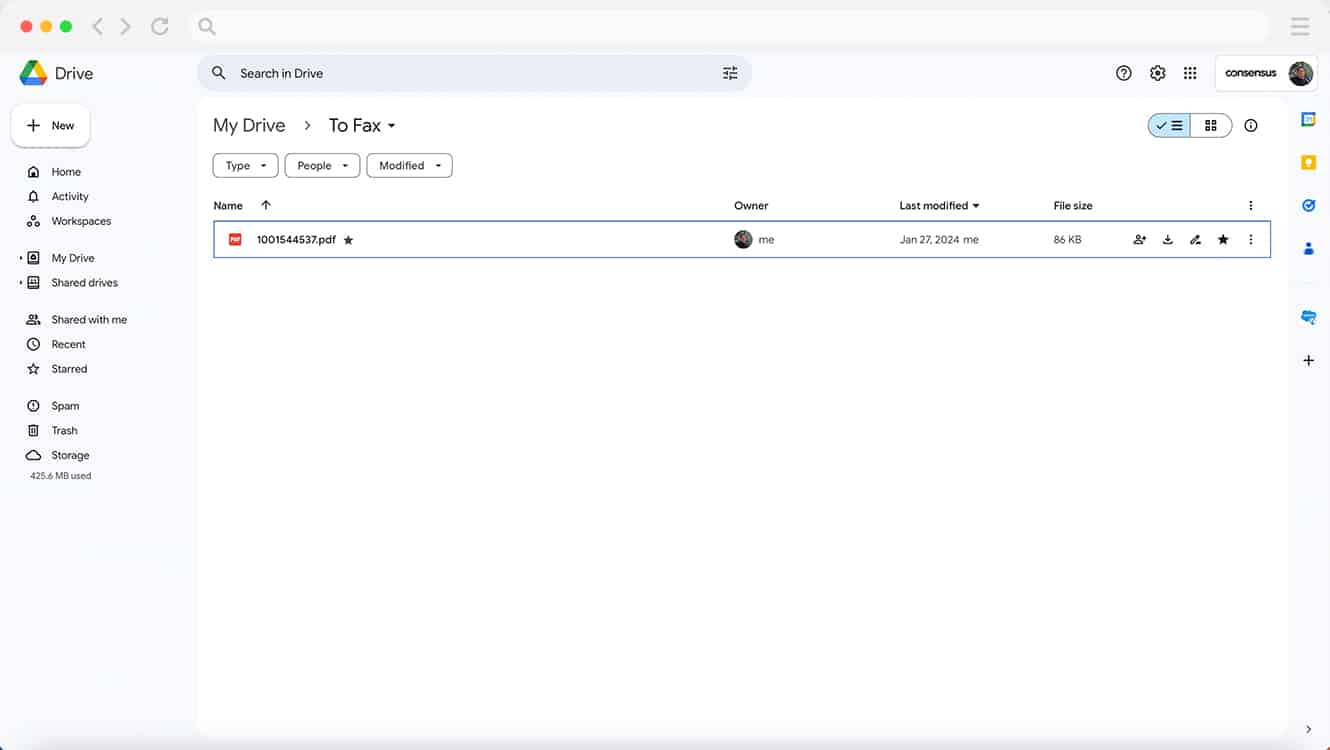Viewport: 1330px width, 750px height.
Task: Open advanced search options in the search bar
Action: 730,72
